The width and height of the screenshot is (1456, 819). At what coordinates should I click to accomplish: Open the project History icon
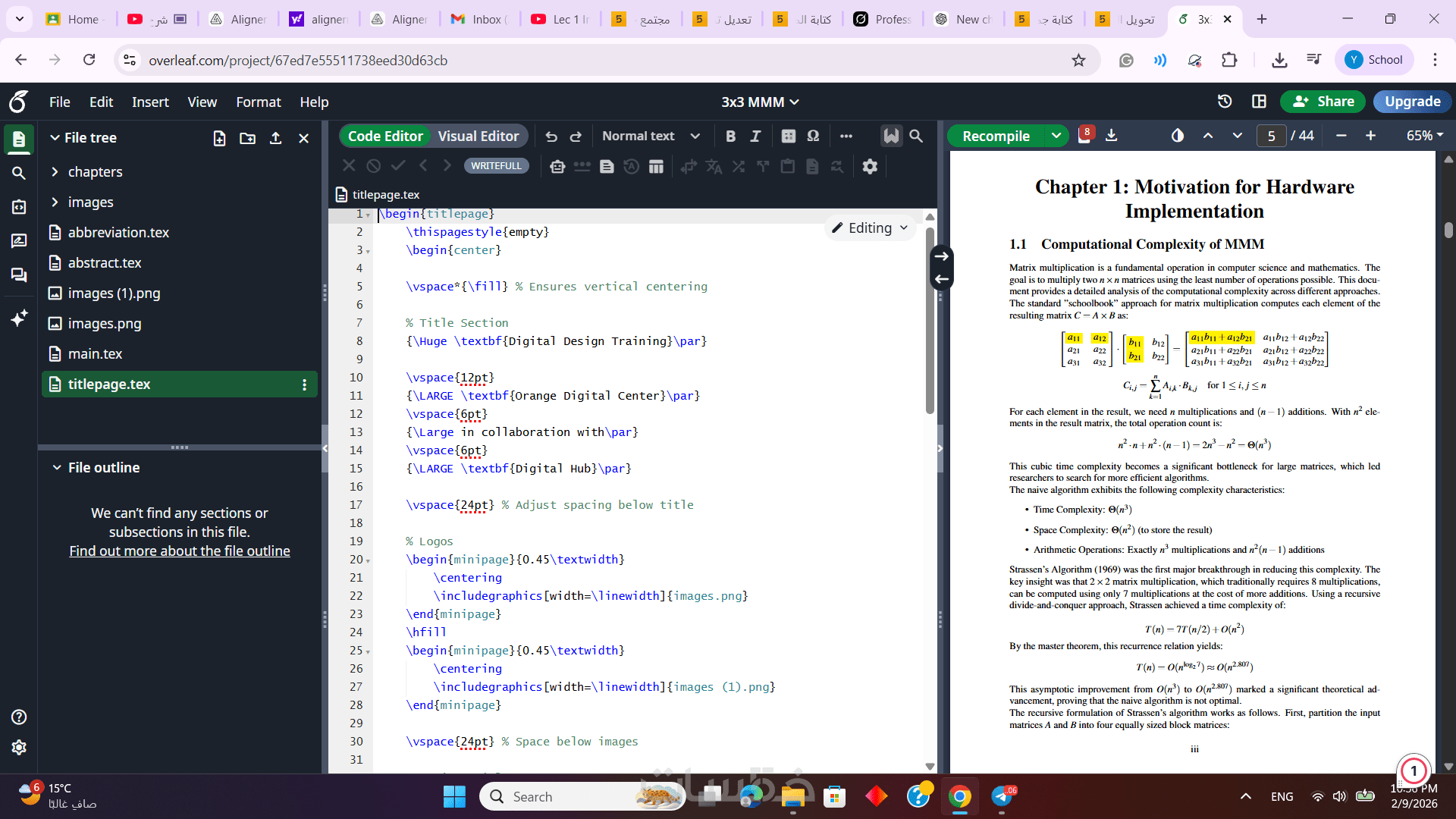coord(1224,102)
